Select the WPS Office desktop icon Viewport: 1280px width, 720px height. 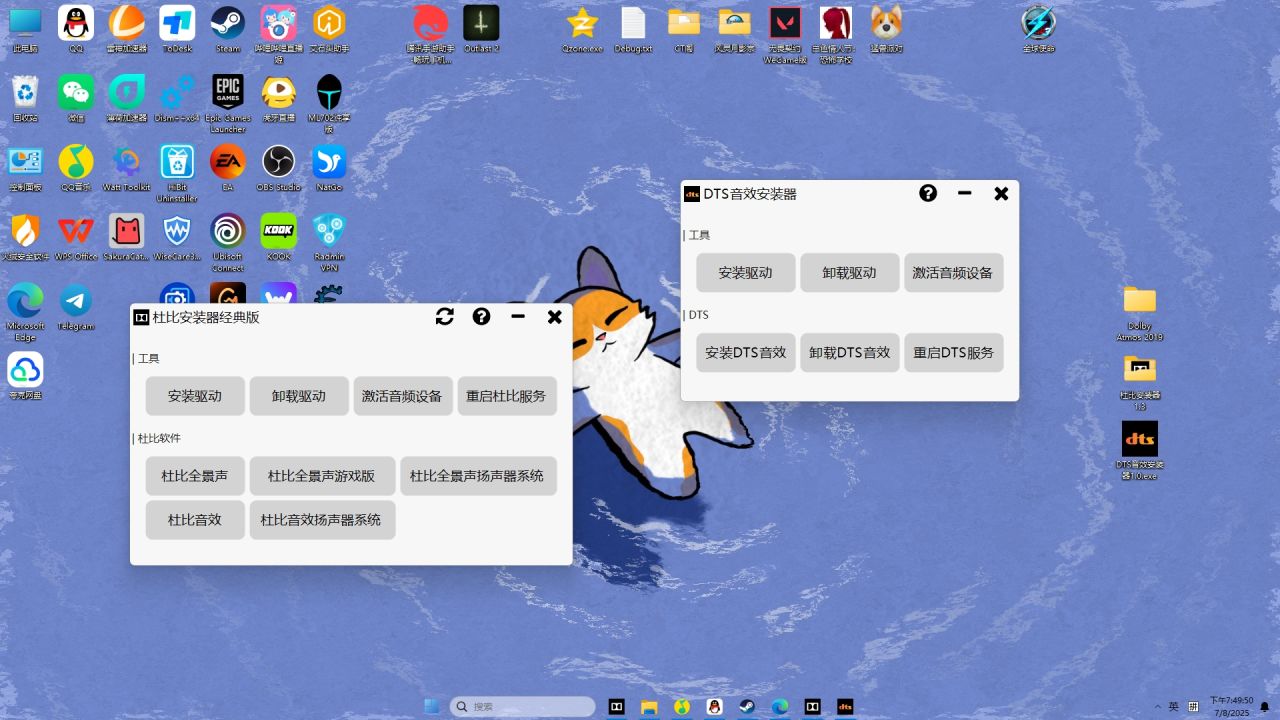[x=76, y=237]
